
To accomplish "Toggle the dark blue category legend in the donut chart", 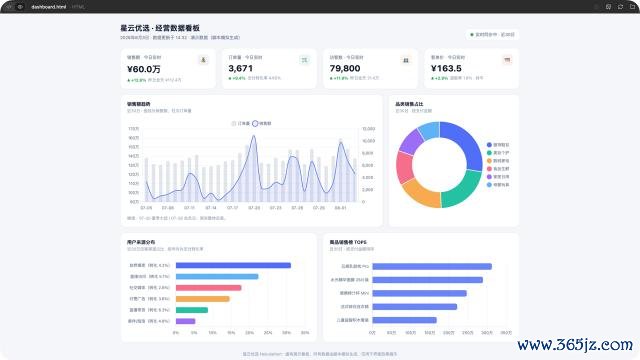I will (x=498, y=145).
